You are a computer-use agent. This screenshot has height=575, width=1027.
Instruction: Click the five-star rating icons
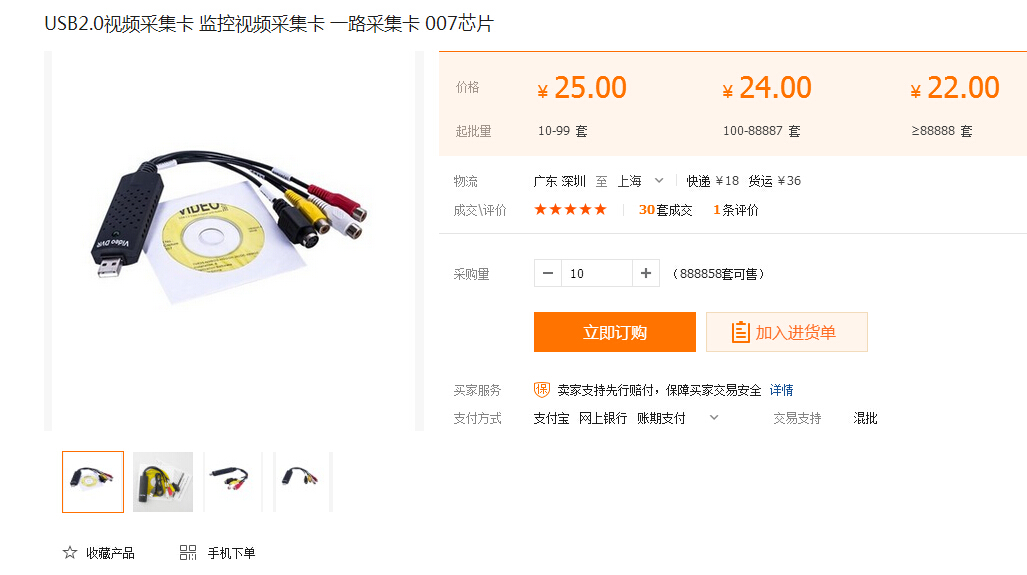(570, 210)
